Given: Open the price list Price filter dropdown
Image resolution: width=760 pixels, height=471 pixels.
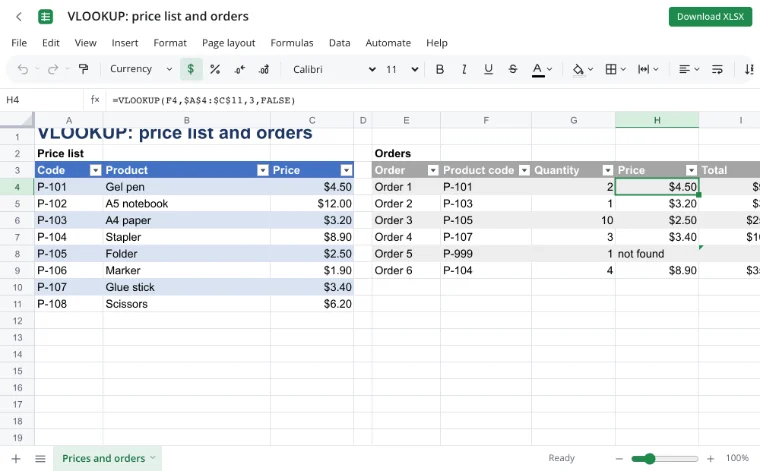Looking at the screenshot, I should (346, 170).
